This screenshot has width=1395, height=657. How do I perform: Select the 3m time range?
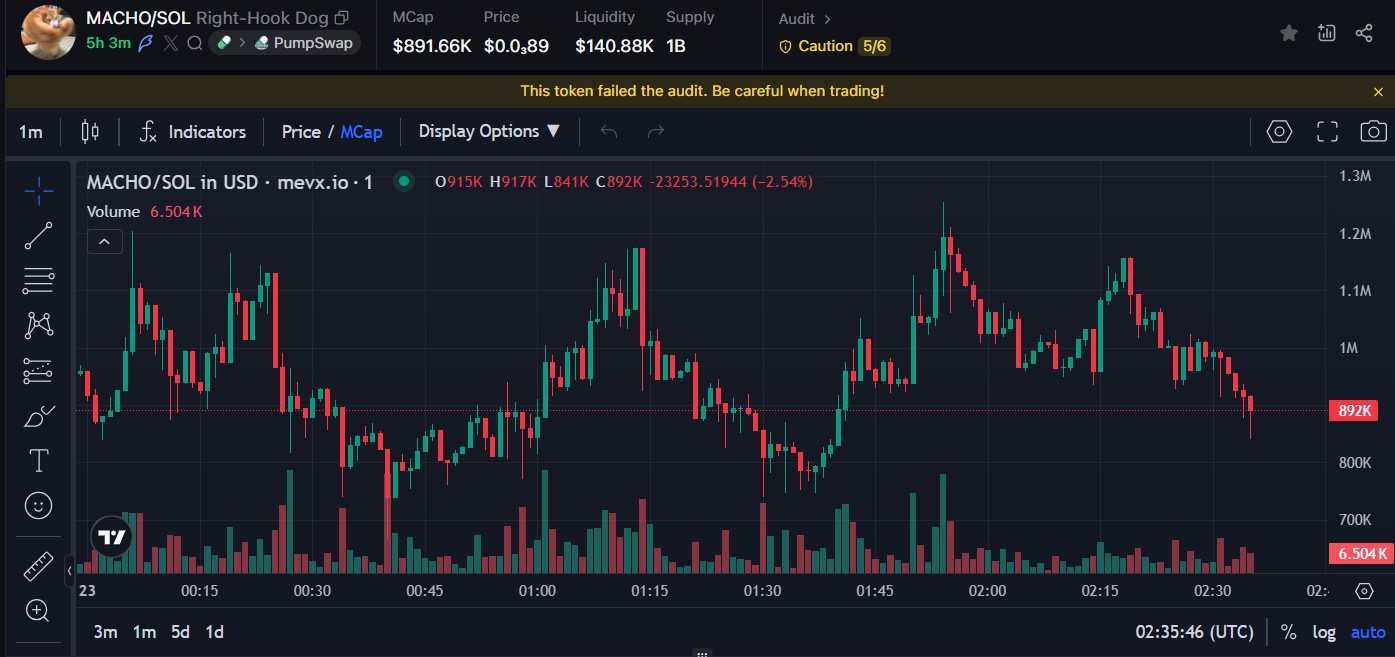point(105,632)
